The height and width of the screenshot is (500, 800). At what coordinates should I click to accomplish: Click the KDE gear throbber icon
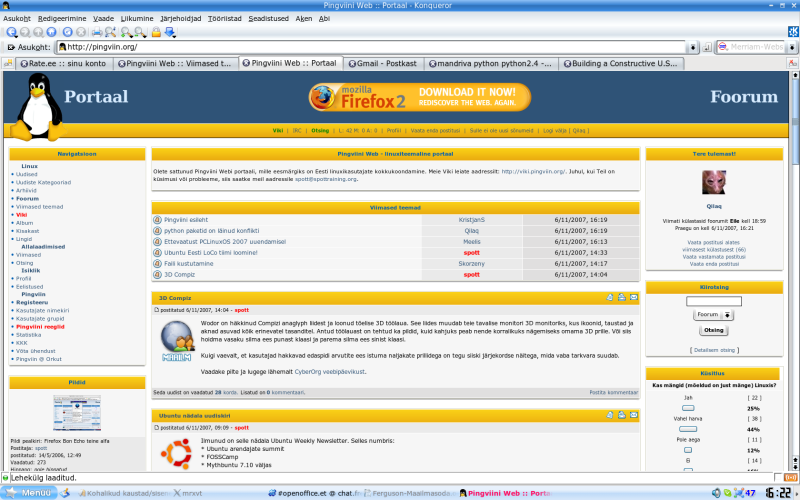[793, 32]
